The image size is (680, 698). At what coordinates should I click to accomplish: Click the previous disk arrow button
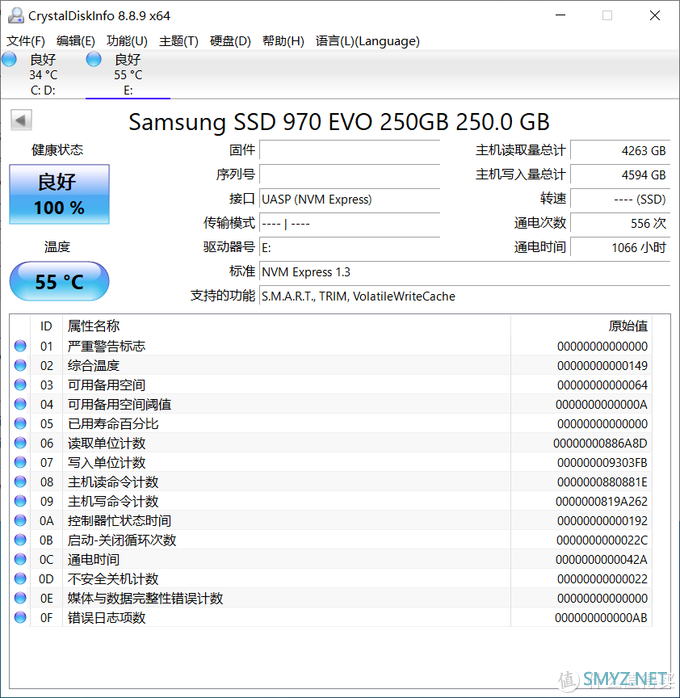(21, 120)
